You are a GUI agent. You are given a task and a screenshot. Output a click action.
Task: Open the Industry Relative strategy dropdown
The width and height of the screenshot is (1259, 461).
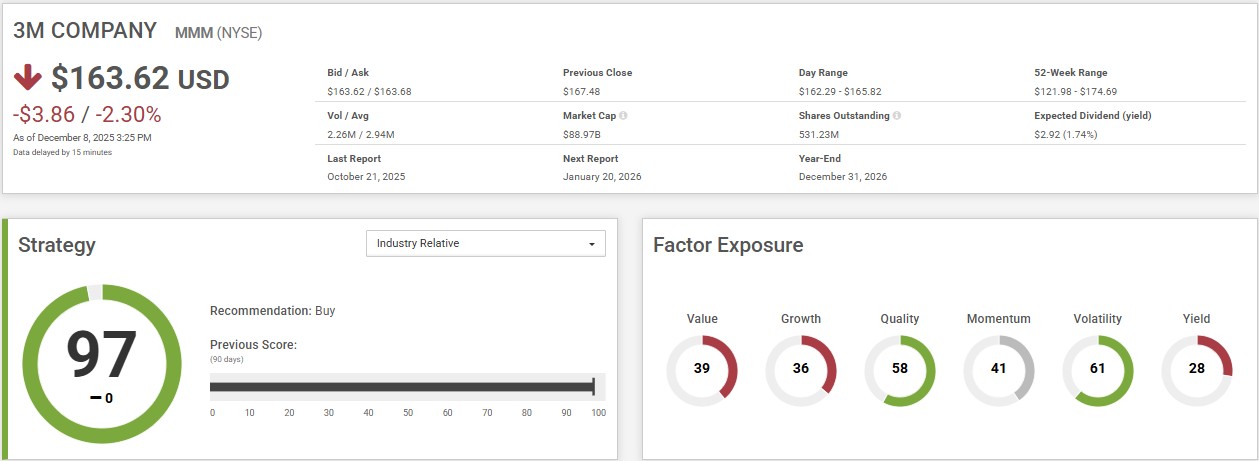click(485, 244)
